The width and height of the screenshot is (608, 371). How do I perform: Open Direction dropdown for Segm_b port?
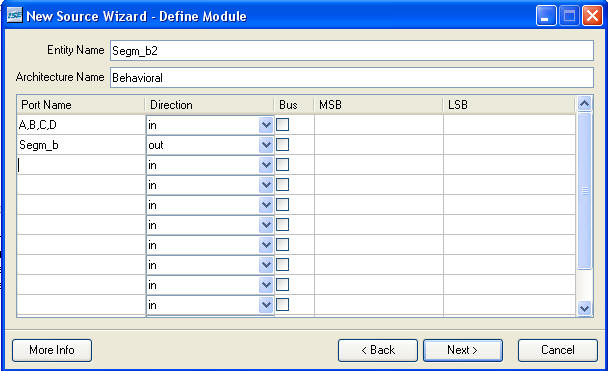[266, 145]
